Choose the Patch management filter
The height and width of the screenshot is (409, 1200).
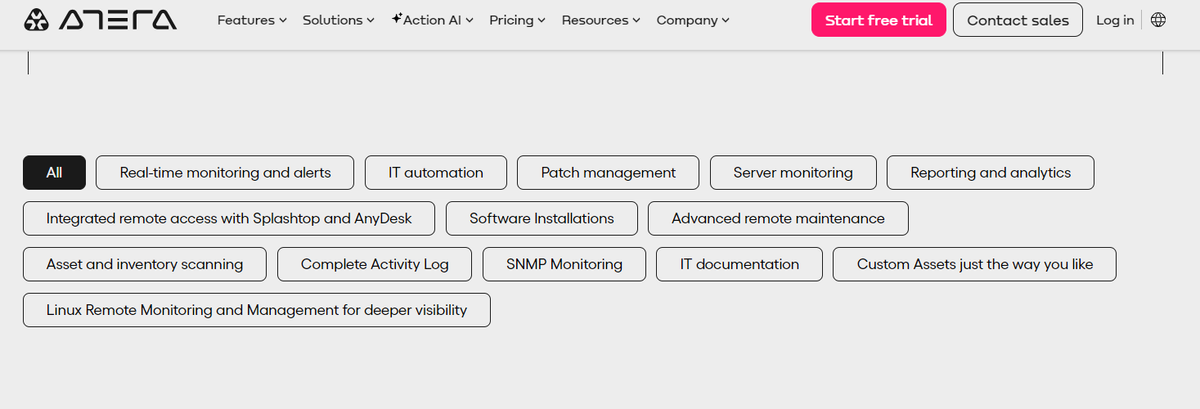(608, 172)
